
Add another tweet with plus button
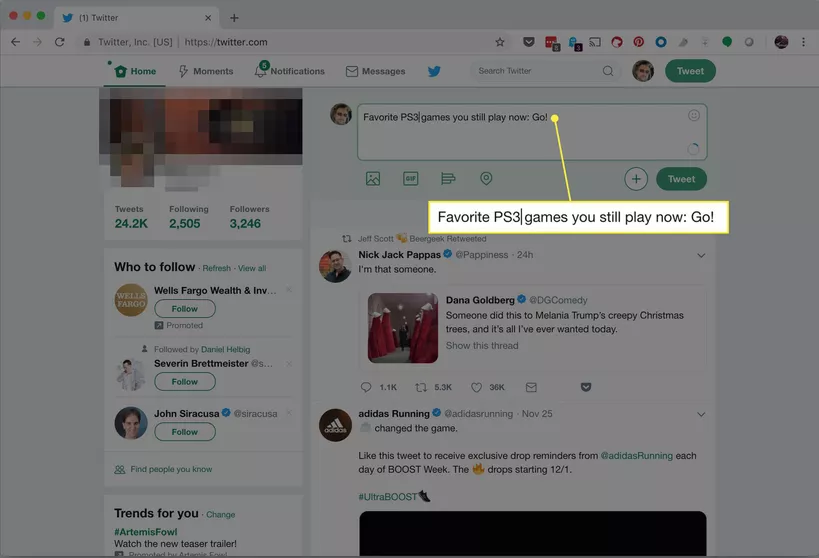[x=636, y=179]
